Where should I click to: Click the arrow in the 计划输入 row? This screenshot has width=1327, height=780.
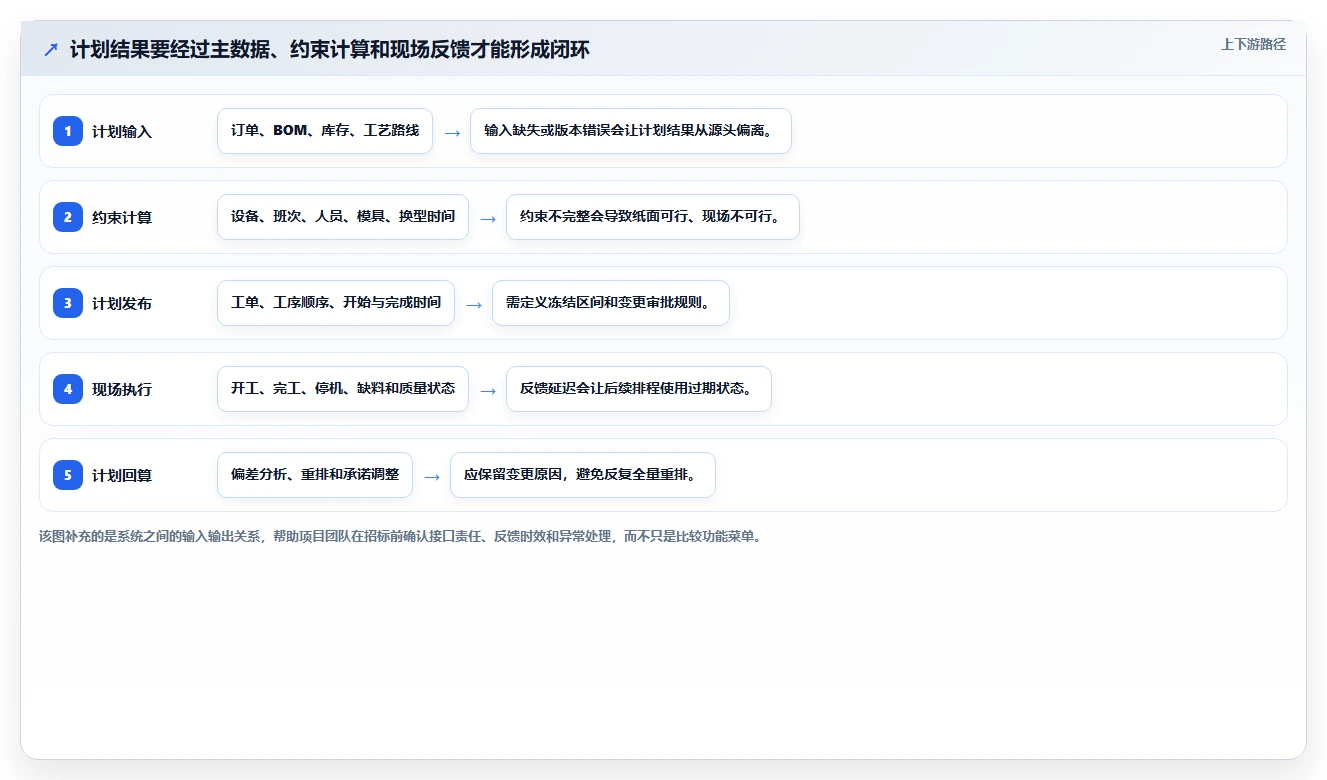coord(452,132)
